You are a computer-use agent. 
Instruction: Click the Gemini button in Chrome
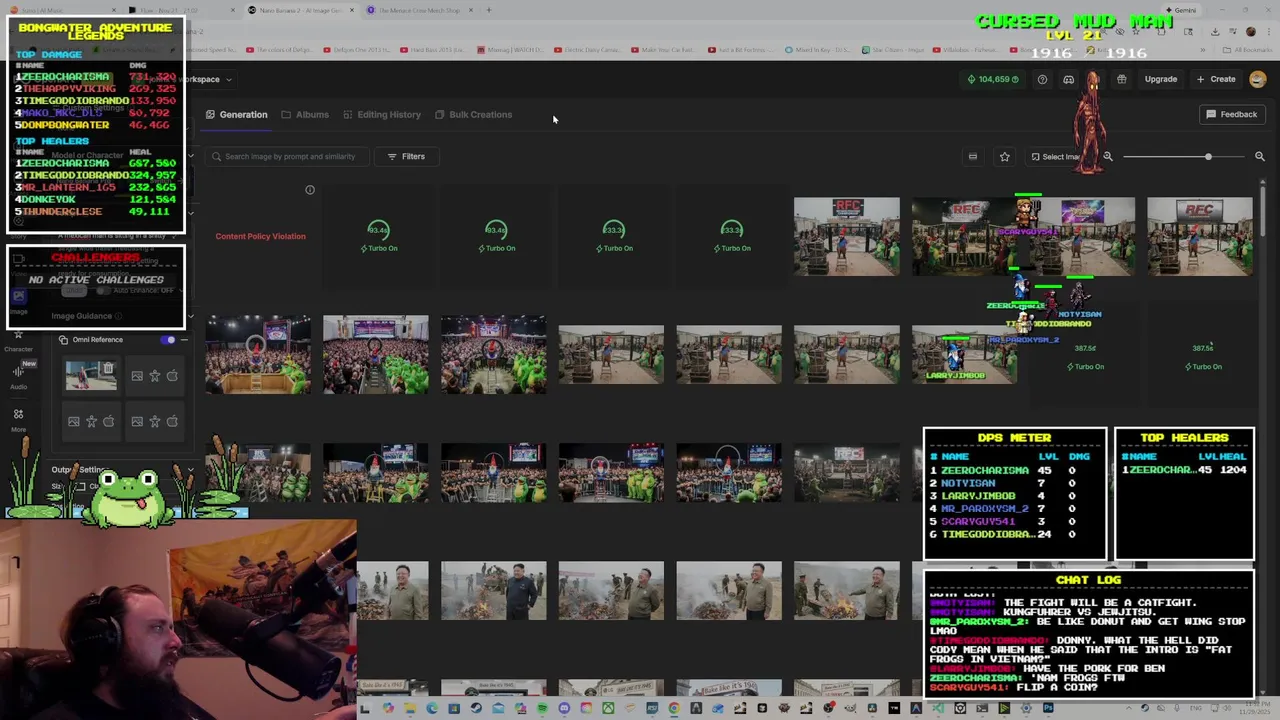tap(1181, 10)
